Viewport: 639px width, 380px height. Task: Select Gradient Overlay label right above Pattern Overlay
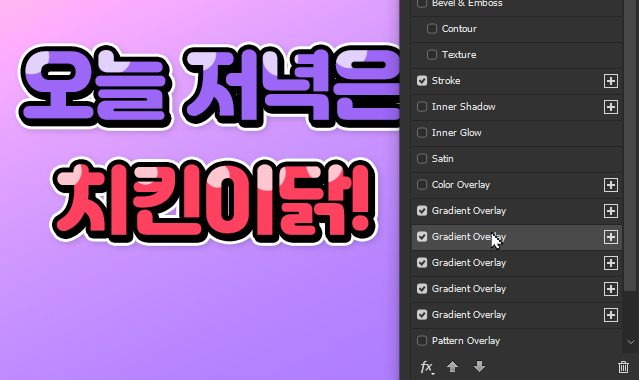pos(469,315)
